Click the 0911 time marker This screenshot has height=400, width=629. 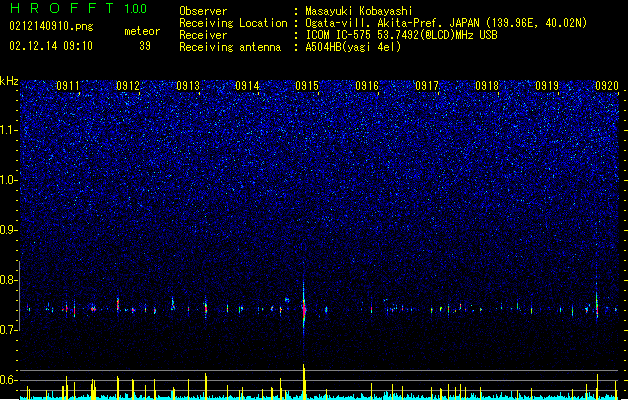click(x=68, y=86)
